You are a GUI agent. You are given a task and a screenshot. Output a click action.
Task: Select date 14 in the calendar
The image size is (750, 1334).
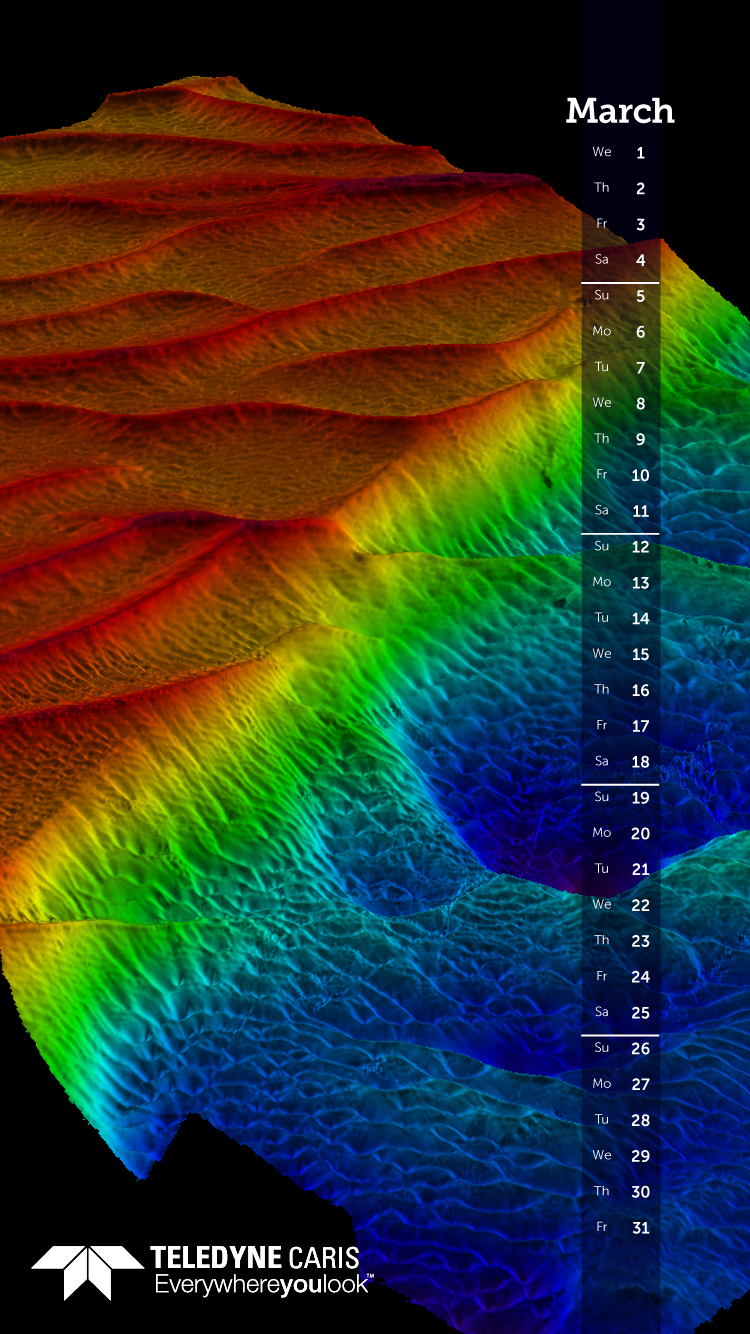pyautogui.click(x=641, y=619)
